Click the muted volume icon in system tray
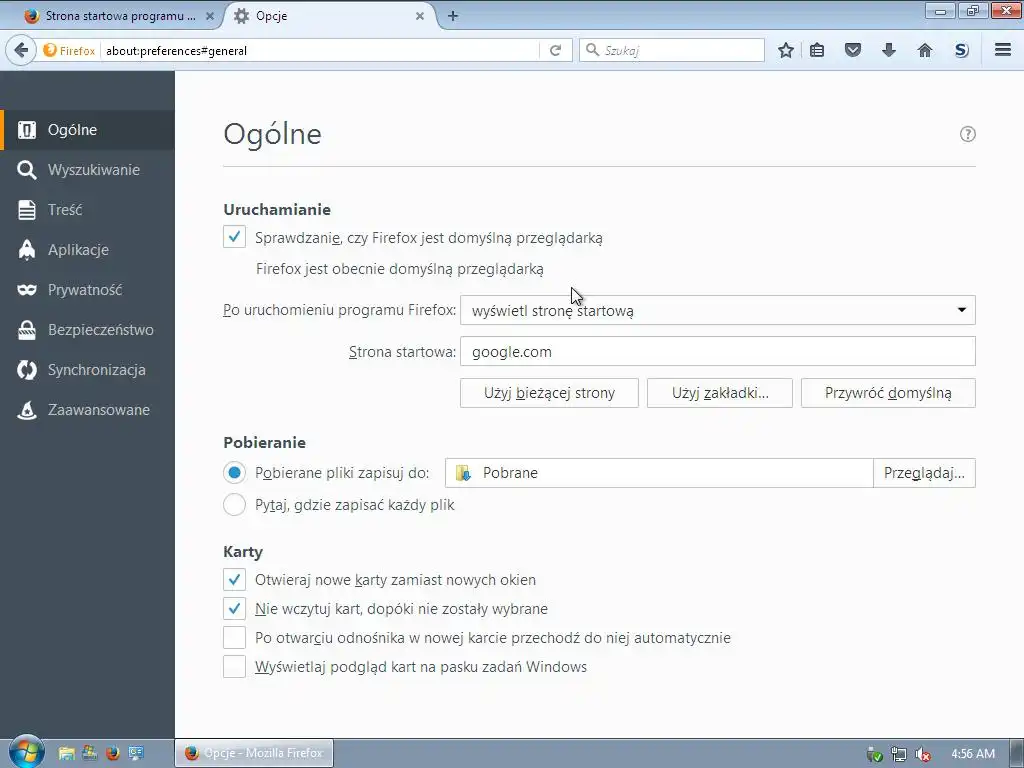The height and width of the screenshot is (768, 1024). pyautogui.click(x=923, y=754)
